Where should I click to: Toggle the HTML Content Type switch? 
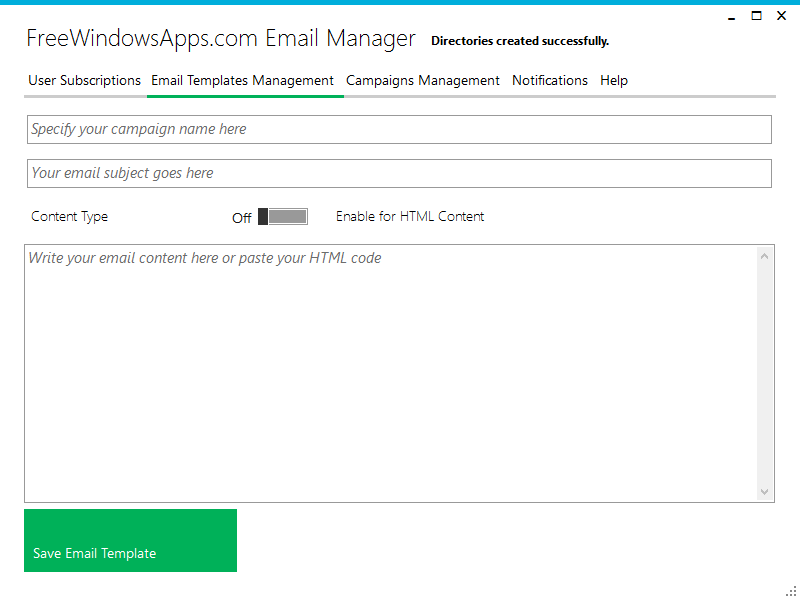[283, 216]
